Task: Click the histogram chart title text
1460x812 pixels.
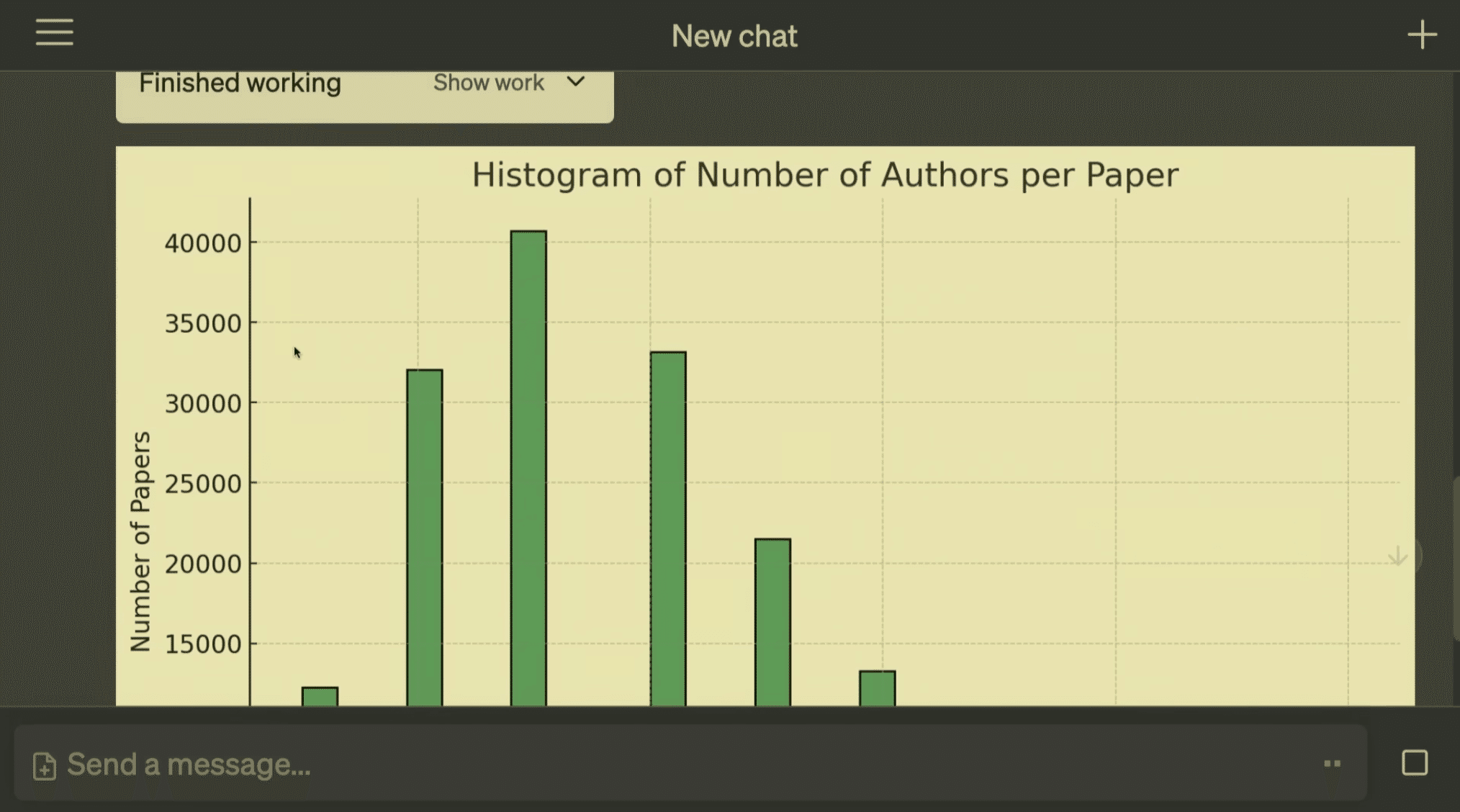Action: [x=824, y=175]
